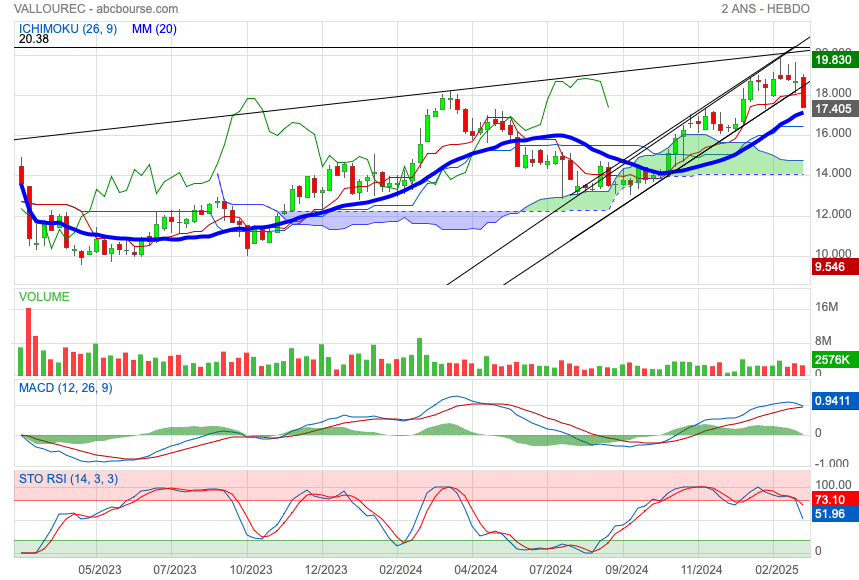Select the green 19.830 price tag
Viewport: 859px width, 580px height.
click(834, 60)
